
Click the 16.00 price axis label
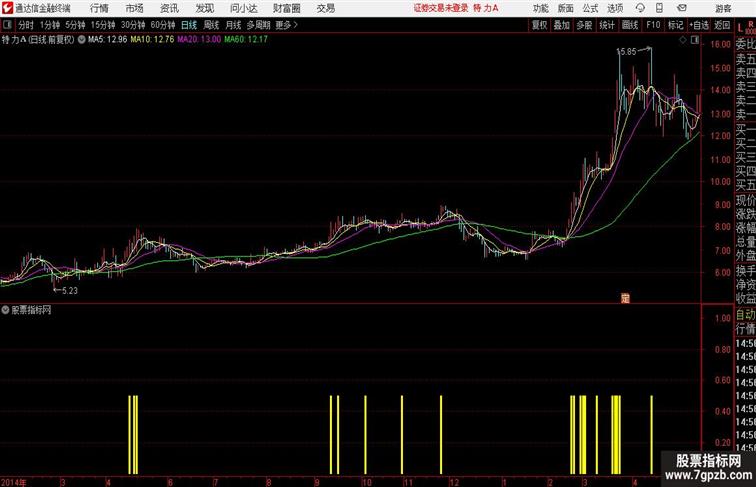(x=720, y=44)
